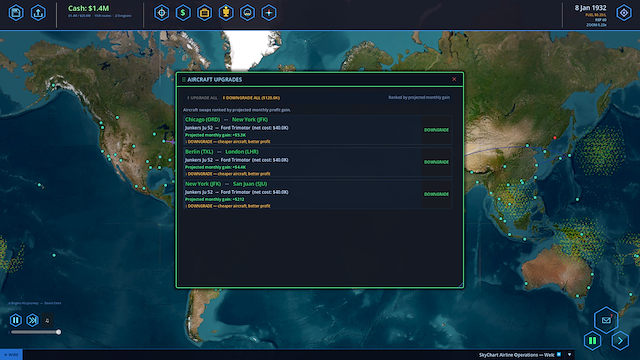Click San Juan (SJU) route destination
Viewport: 640px width, 360px height.
(250, 184)
